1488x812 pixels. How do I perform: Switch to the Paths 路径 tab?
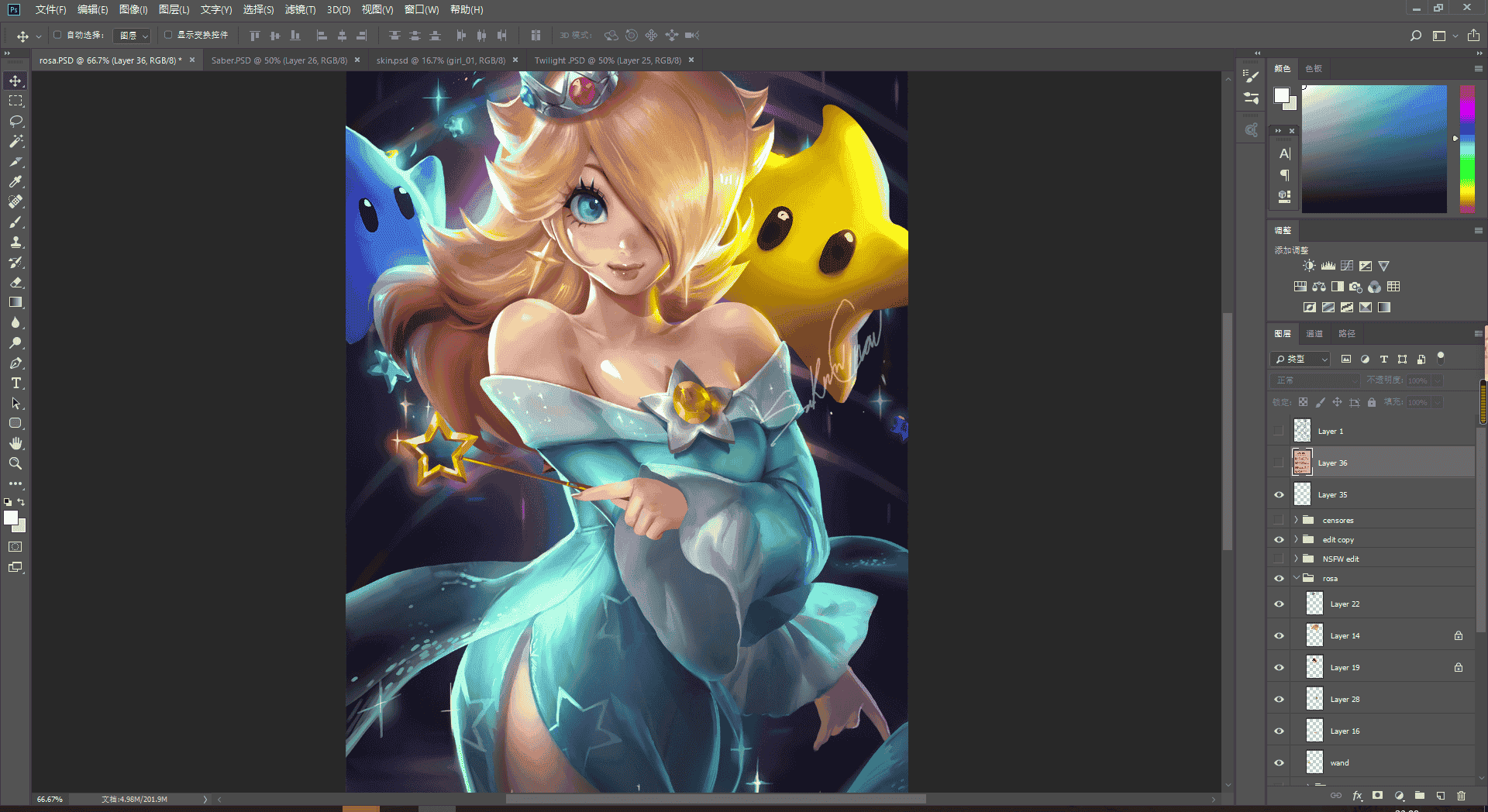[x=1347, y=334]
